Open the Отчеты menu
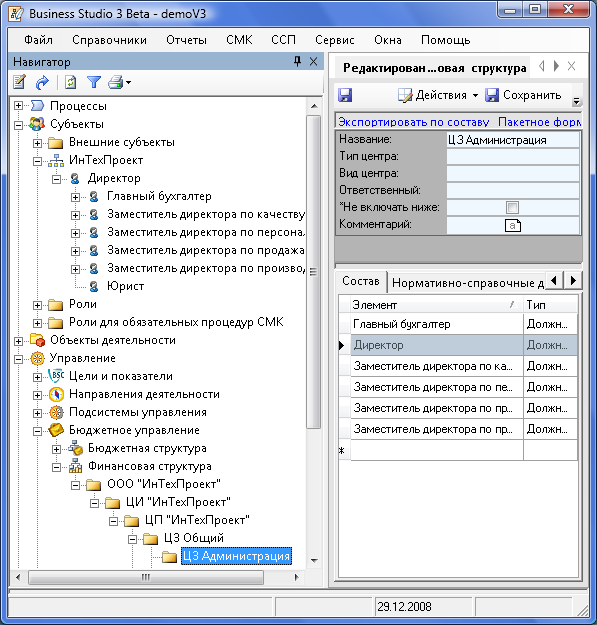The image size is (597, 625). coord(187,40)
